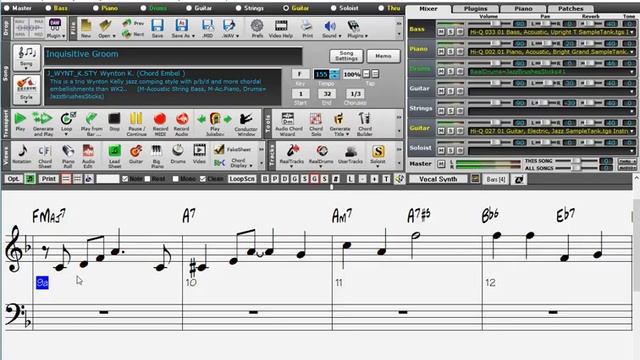
Task: Open the UserTracks picker
Action: 350,154
